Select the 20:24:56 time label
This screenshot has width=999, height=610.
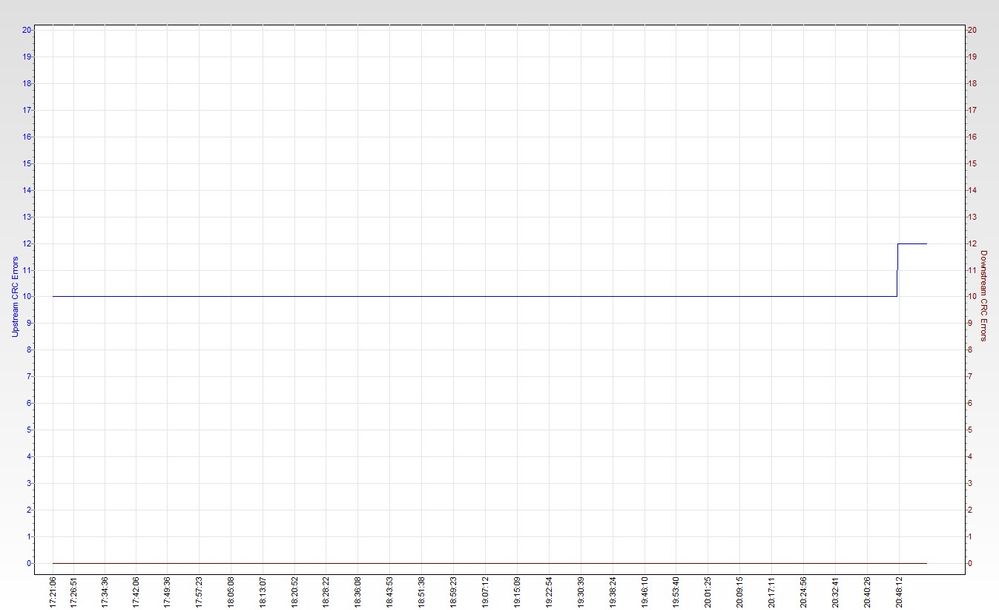point(803,593)
